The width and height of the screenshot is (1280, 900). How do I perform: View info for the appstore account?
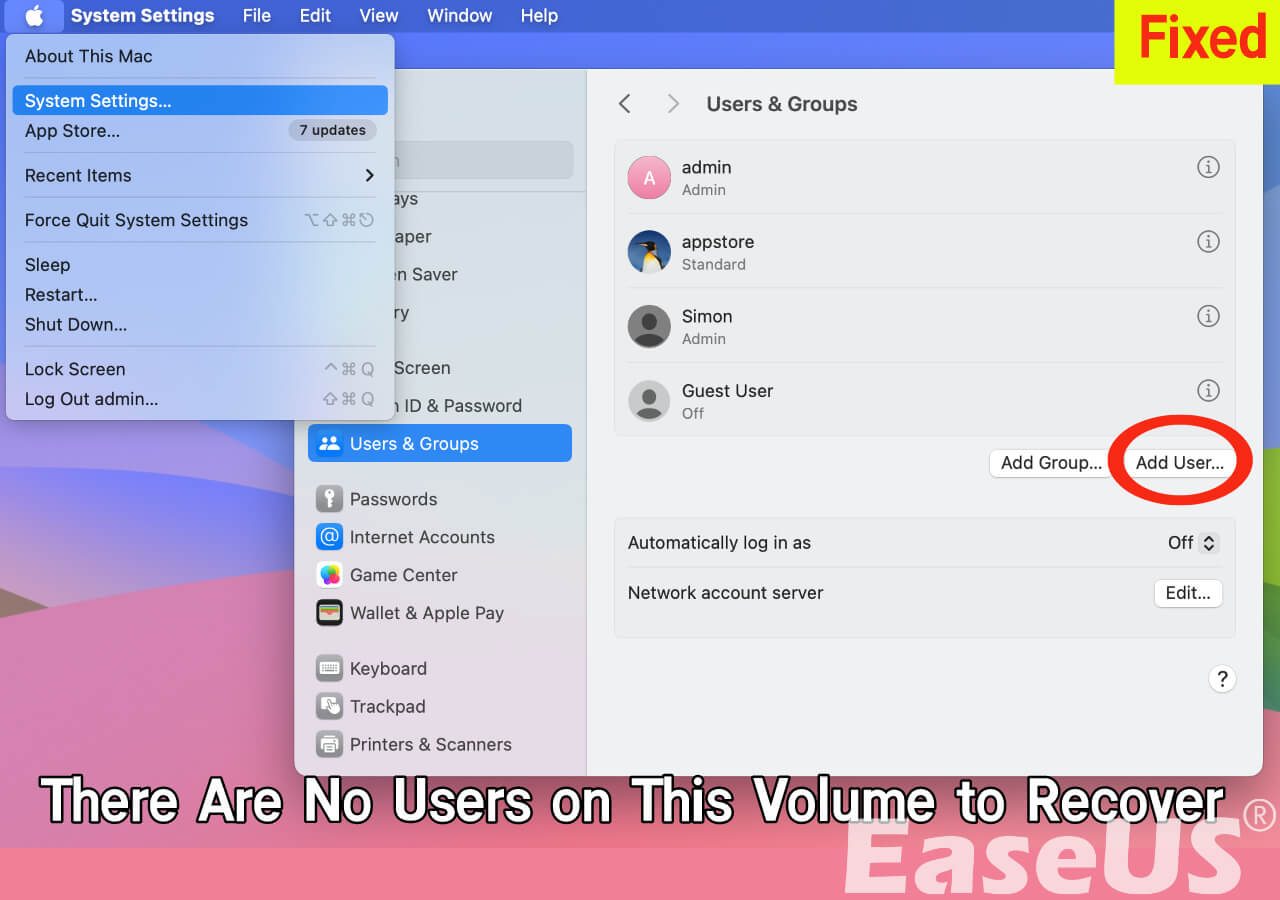(x=1208, y=241)
